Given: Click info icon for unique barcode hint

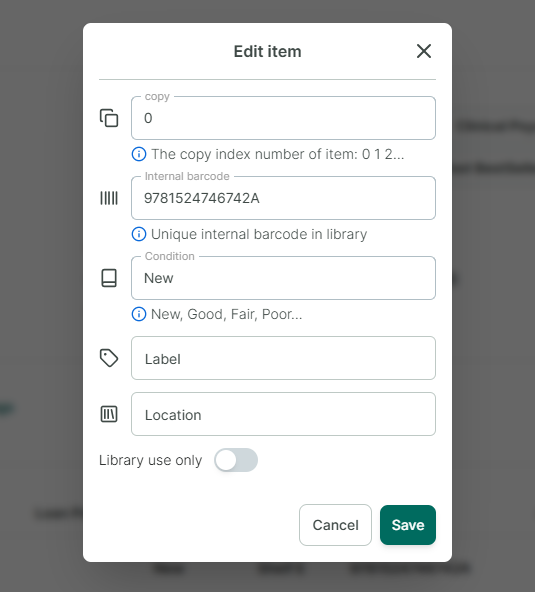Looking at the screenshot, I should click(139, 234).
